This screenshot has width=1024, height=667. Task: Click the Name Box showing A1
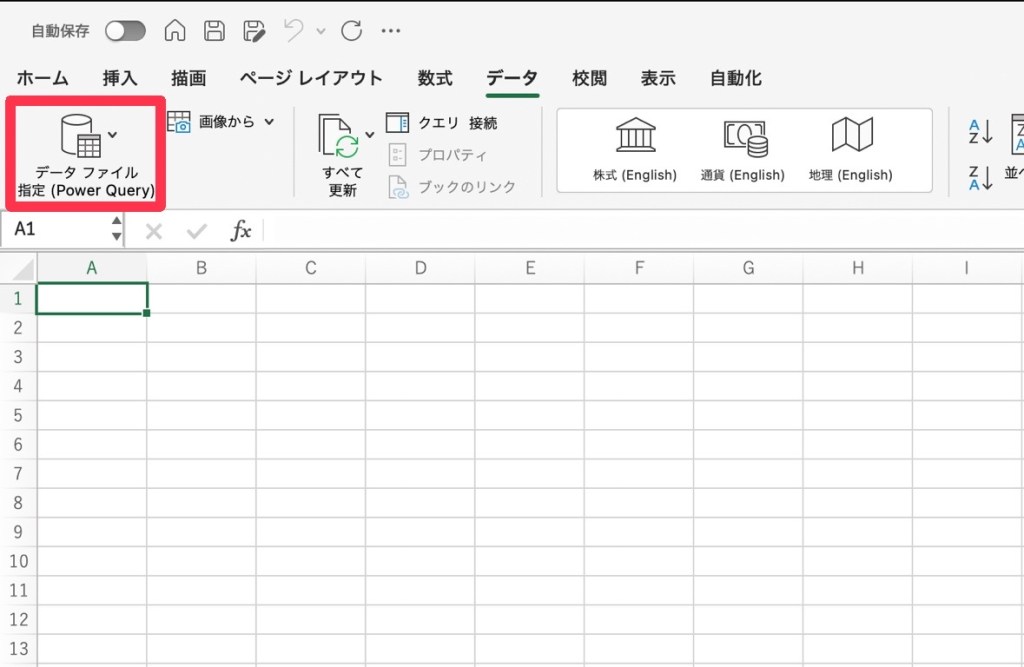[55, 230]
